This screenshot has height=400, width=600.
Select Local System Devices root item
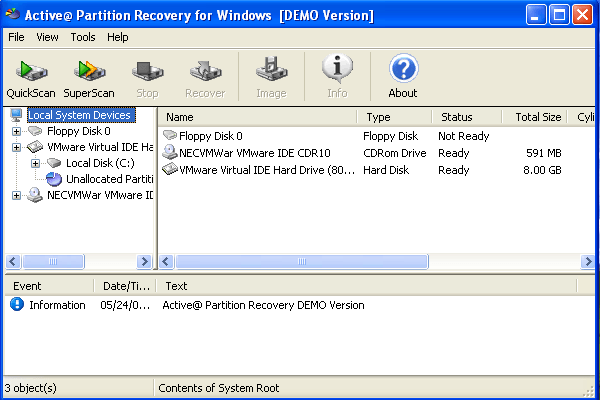(x=81, y=115)
